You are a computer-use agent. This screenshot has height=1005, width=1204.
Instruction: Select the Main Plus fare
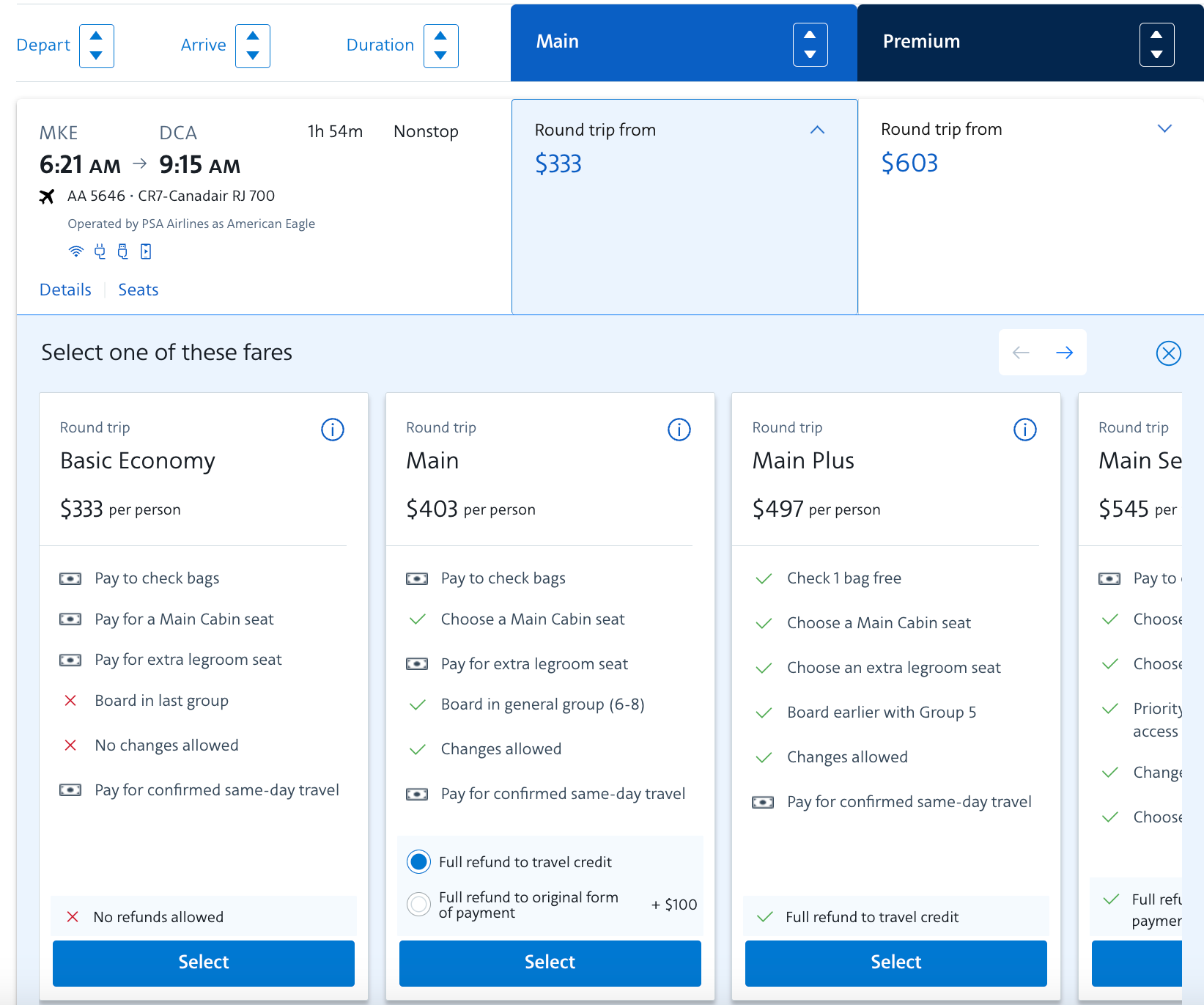pyautogui.click(x=895, y=962)
